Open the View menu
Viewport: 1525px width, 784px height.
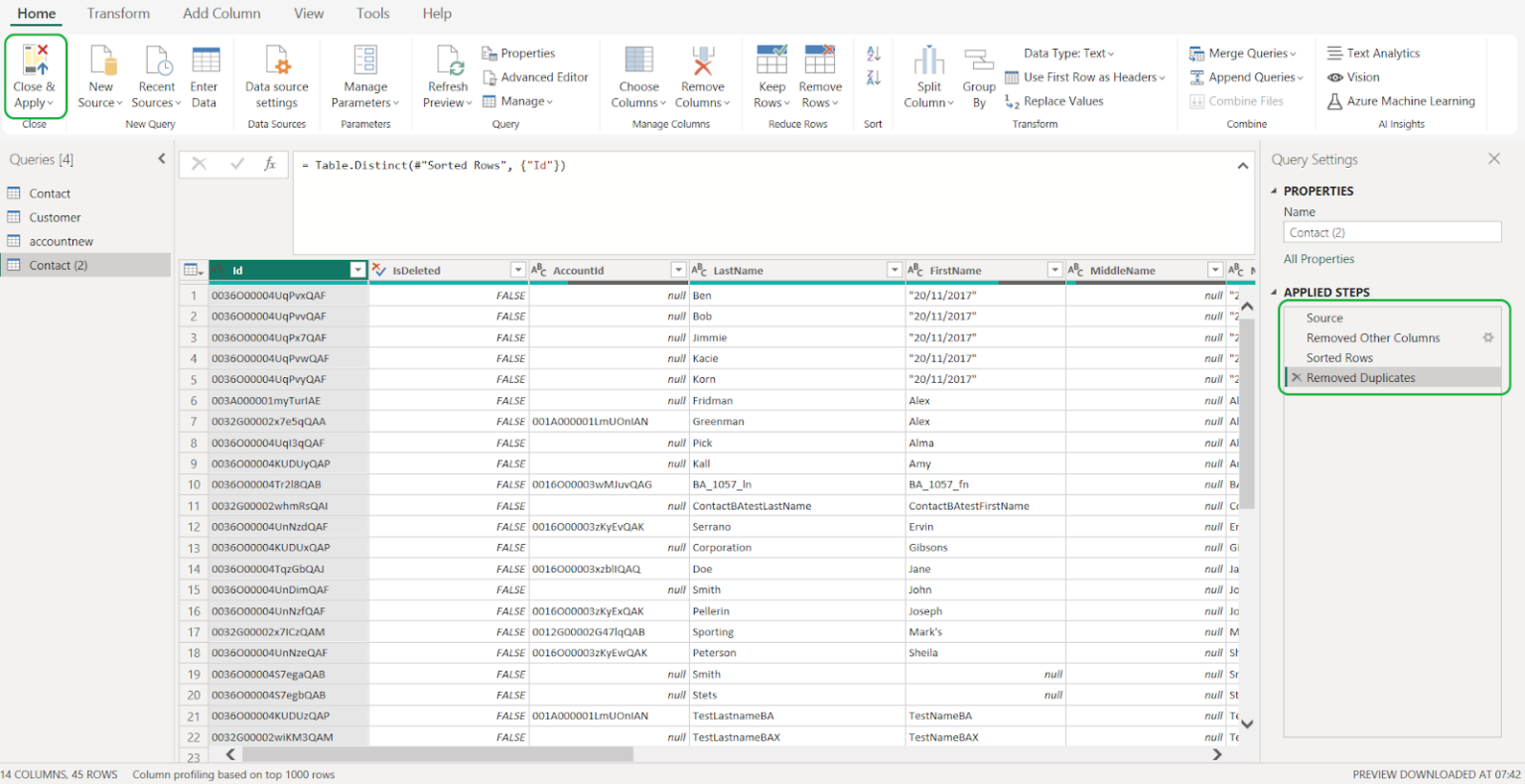[x=308, y=13]
